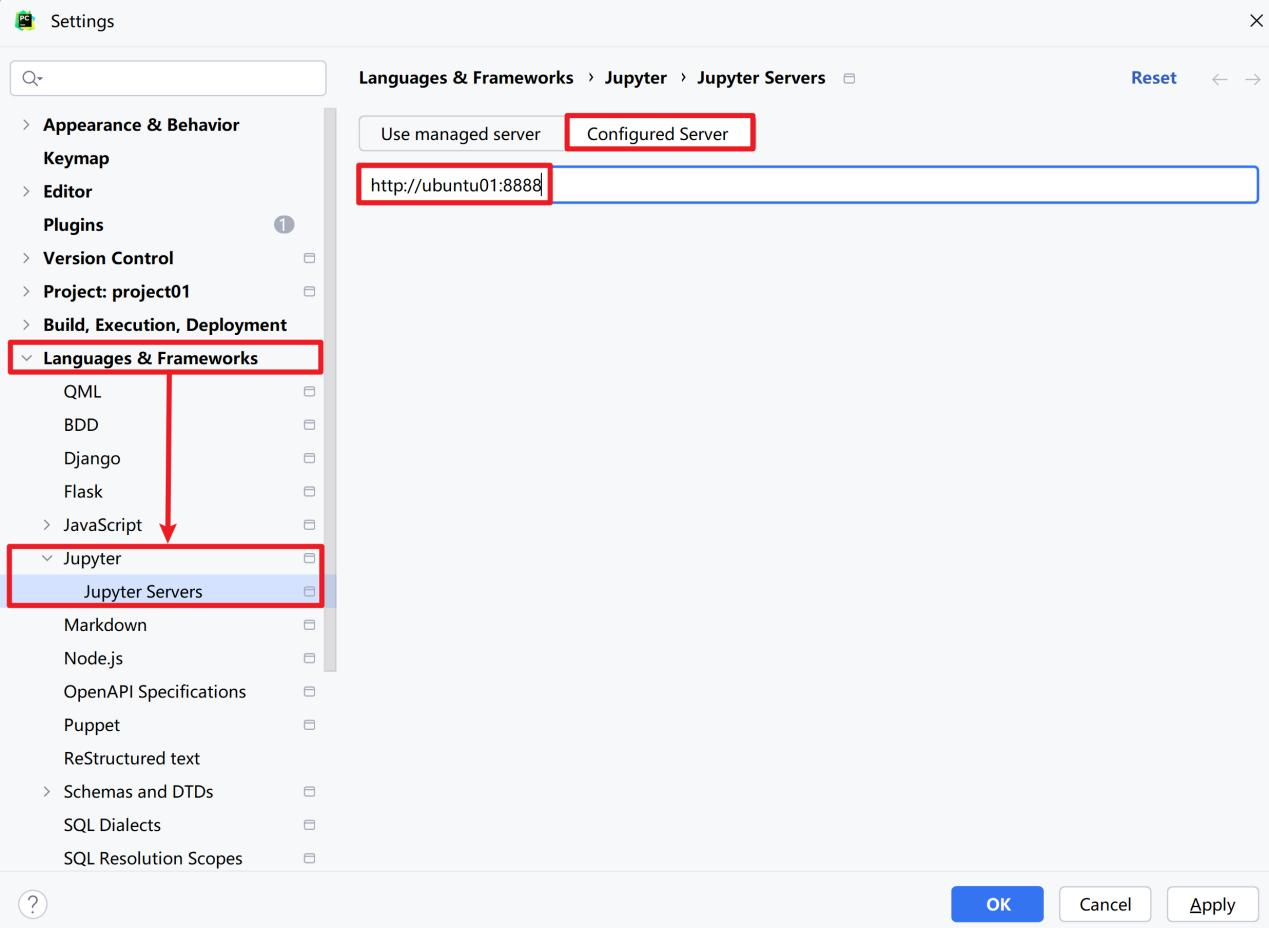Viewport: 1269px width, 928px height.
Task: Click the project icon on OpenAPI Specifications row
Action: (309, 691)
